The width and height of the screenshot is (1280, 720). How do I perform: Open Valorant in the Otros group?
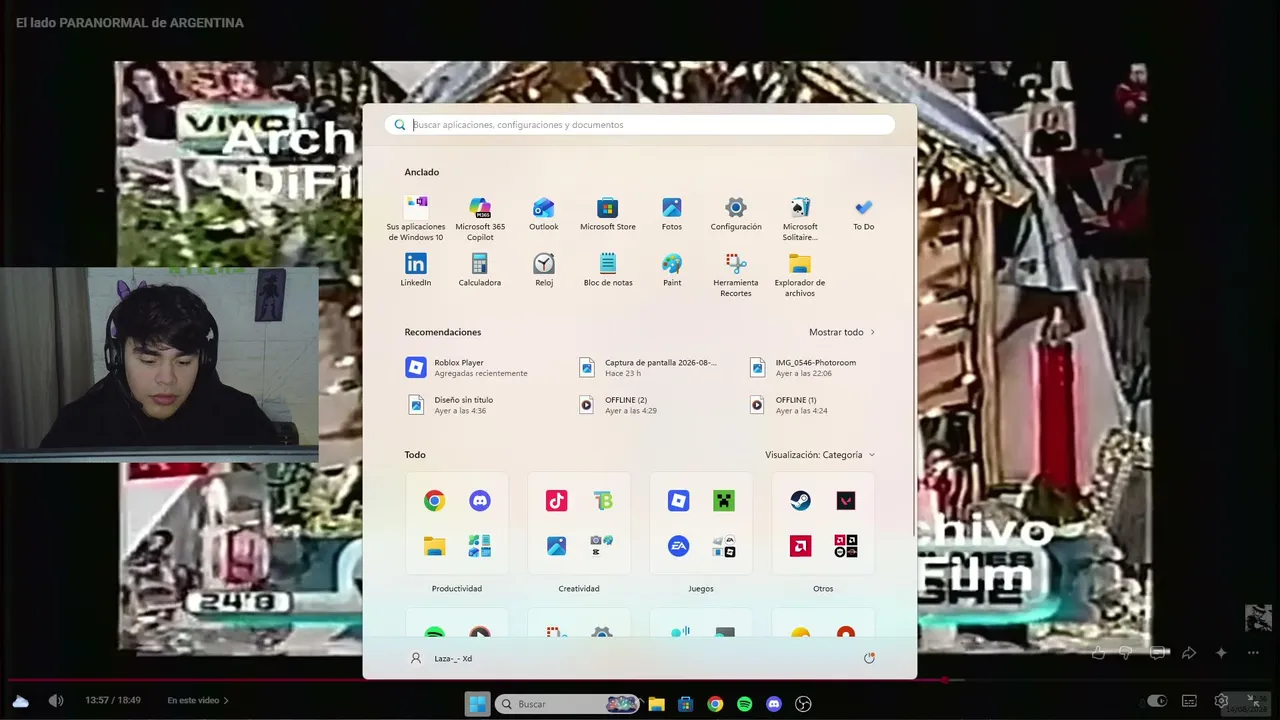(x=846, y=501)
